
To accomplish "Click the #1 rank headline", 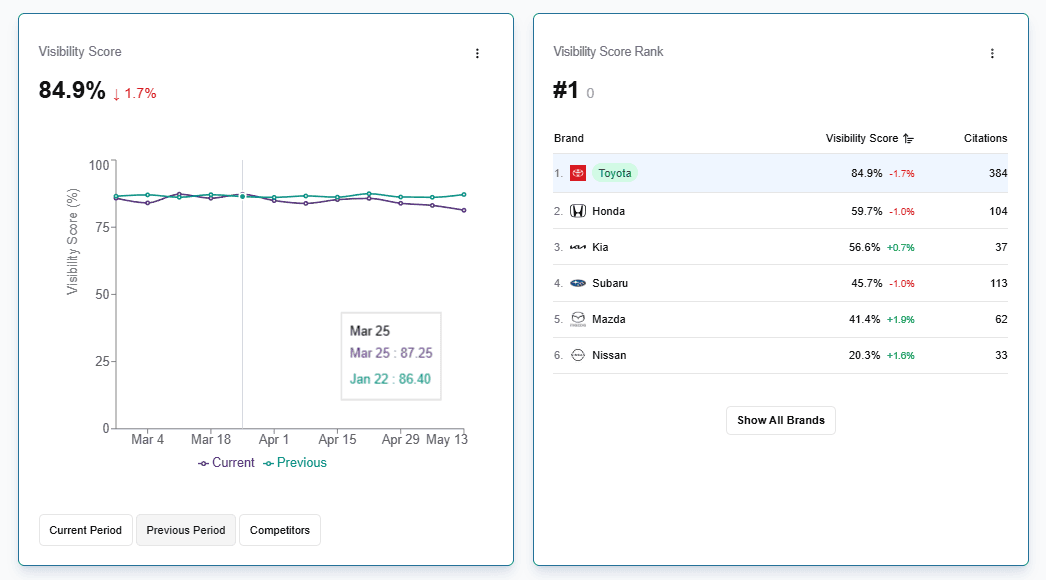I will click(x=566, y=90).
